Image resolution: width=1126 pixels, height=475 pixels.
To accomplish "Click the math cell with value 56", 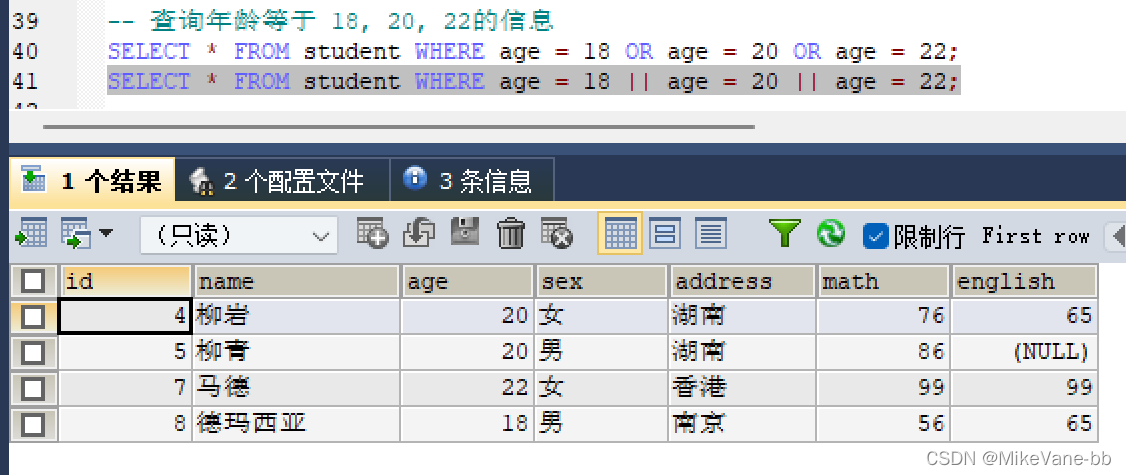I will click(x=883, y=424).
